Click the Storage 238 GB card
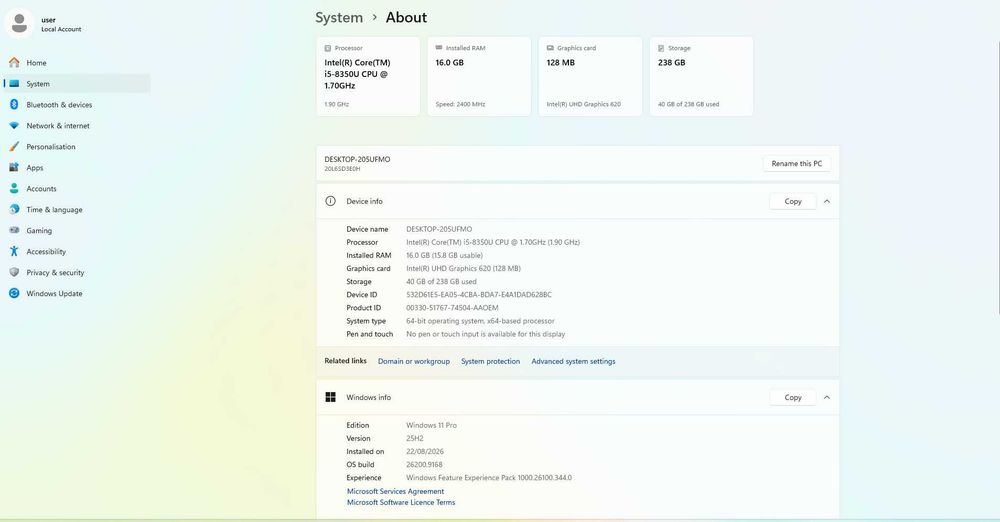Screen dimensions: 1000x522 tap(702, 76)
